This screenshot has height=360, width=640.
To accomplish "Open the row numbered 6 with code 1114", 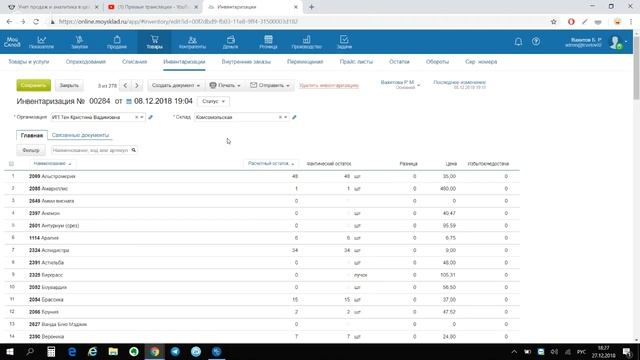I will (262, 238).
